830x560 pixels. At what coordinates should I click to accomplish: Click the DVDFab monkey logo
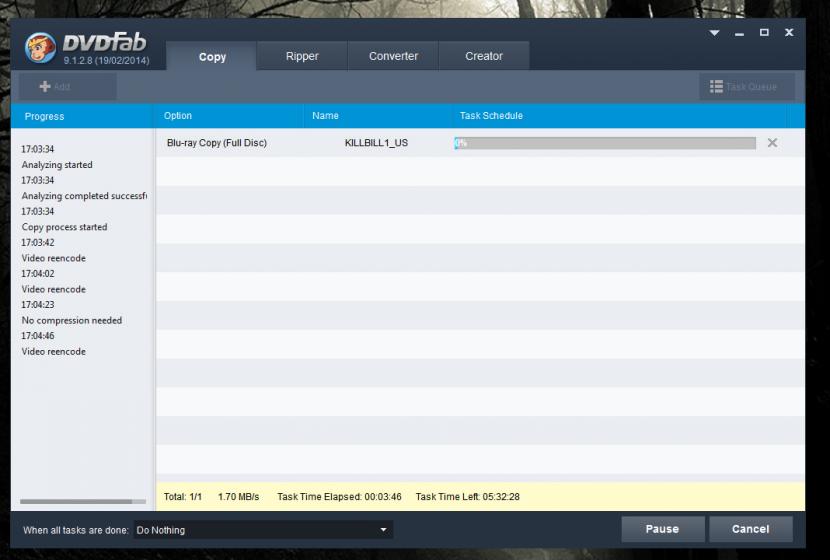(40, 48)
